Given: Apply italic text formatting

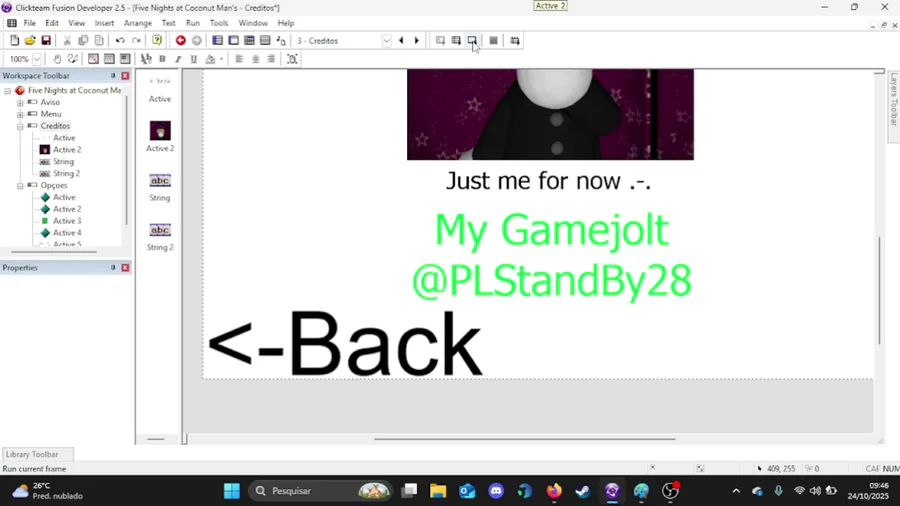Looking at the screenshot, I should click(178, 59).
